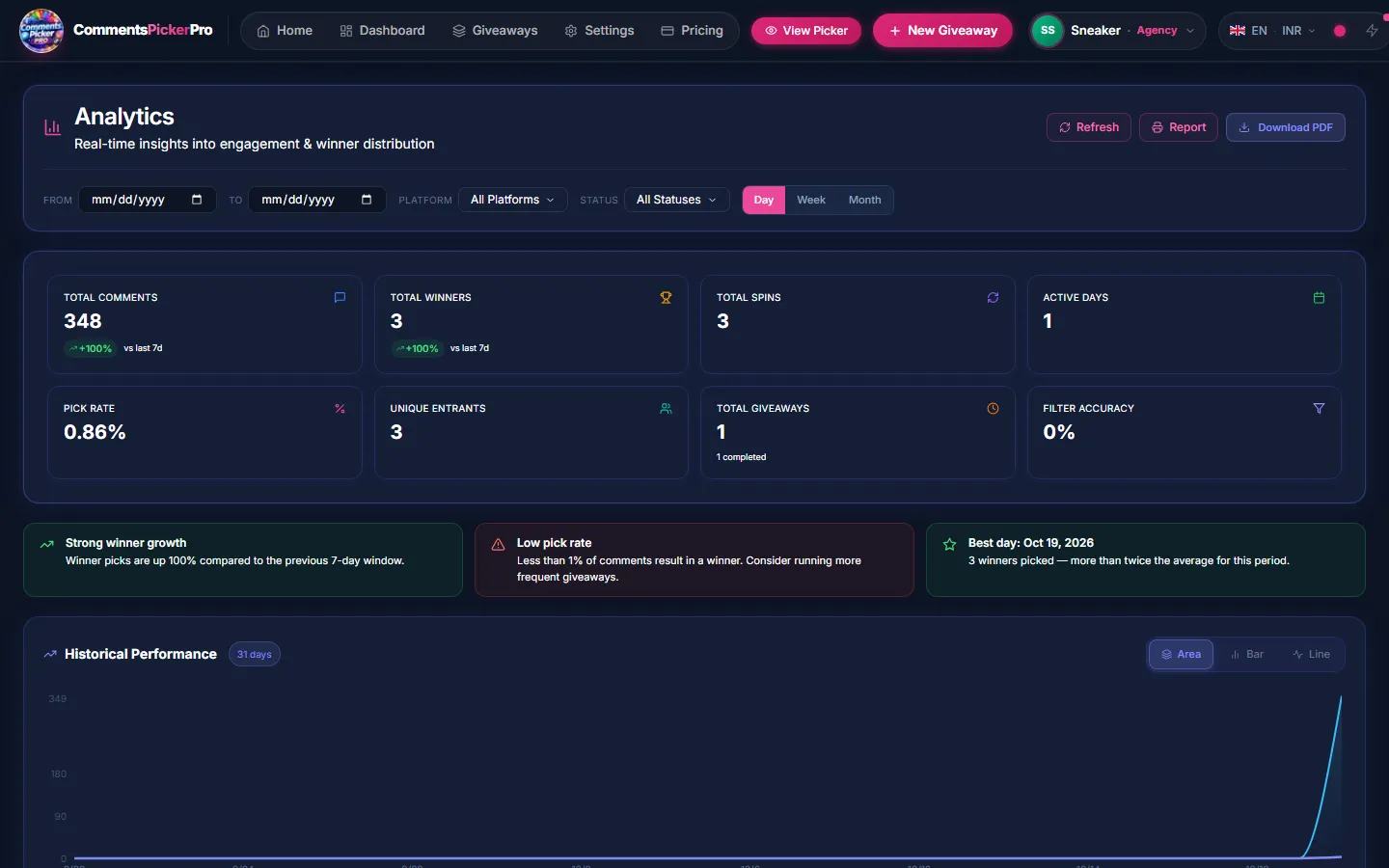Click the refresh icon on Total Spins
1389x868 pixels.
(x=993, y=298)
